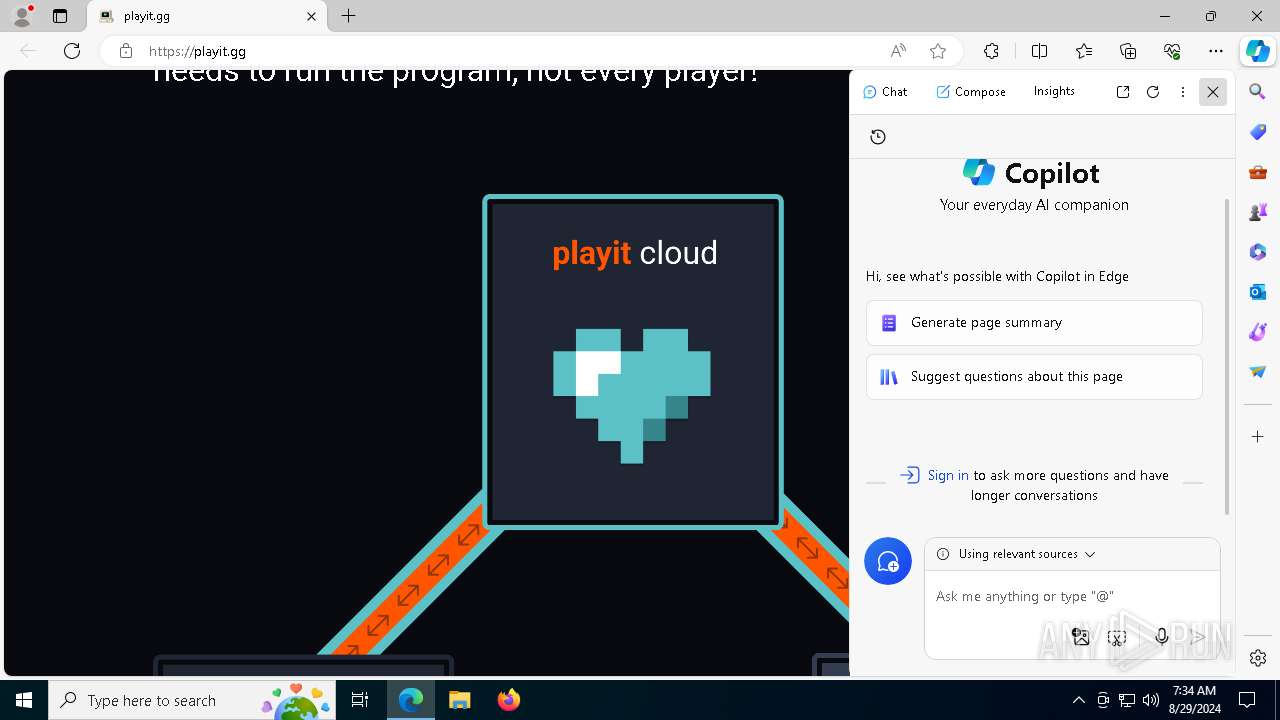The width and height of the screenshot is (1280, 720).
Task: Click the playit cloud heart logo
Action: click(x=632, y=396)
